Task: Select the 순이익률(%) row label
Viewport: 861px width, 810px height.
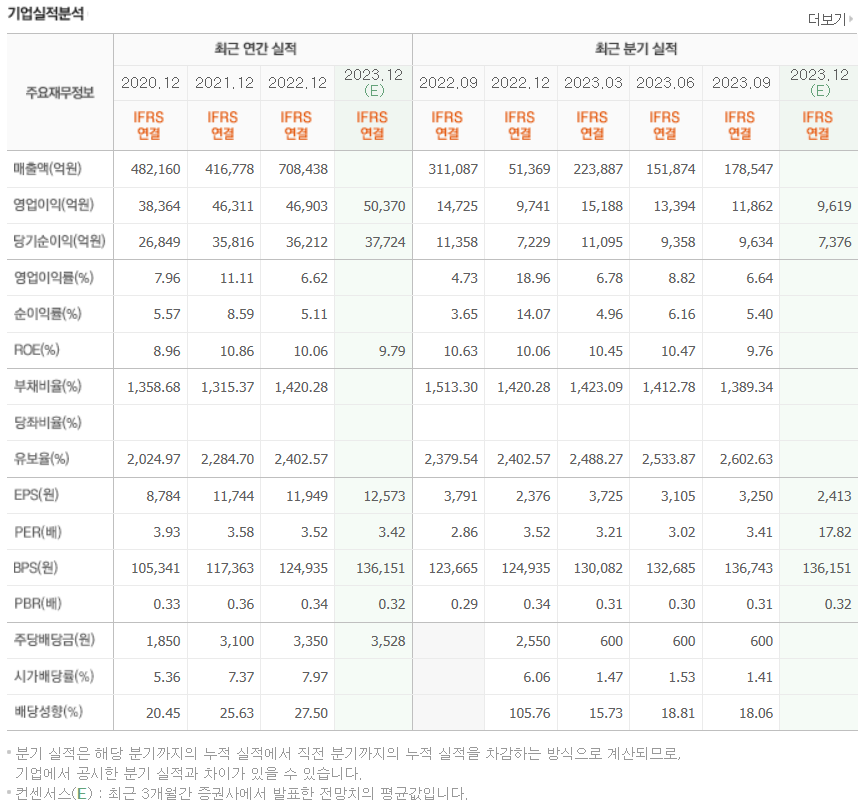Action: point(47,314)
